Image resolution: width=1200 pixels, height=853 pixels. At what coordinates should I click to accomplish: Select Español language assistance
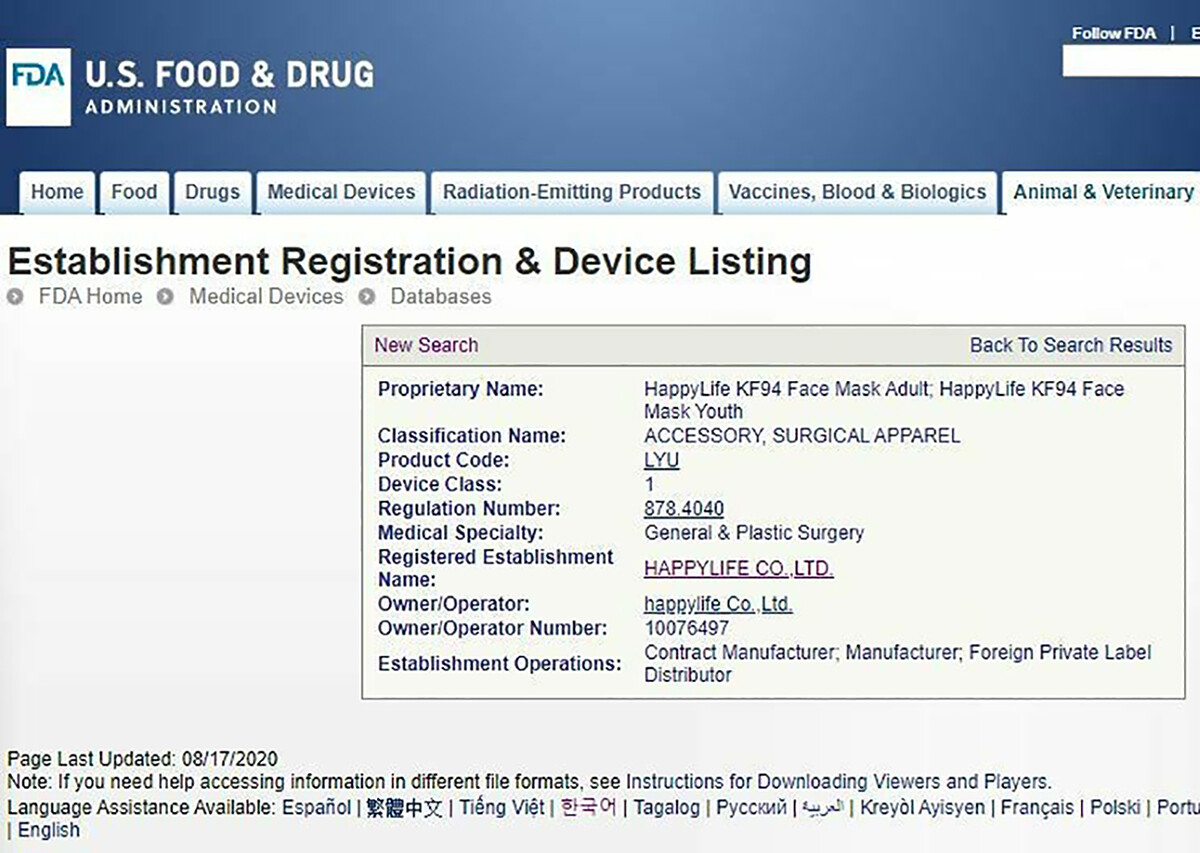pos(316,808)
